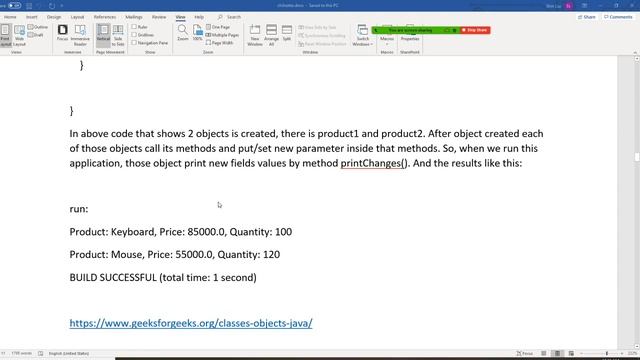Open Ribbon Display Options icon
640x360 pixels.
tap(584, 6)
